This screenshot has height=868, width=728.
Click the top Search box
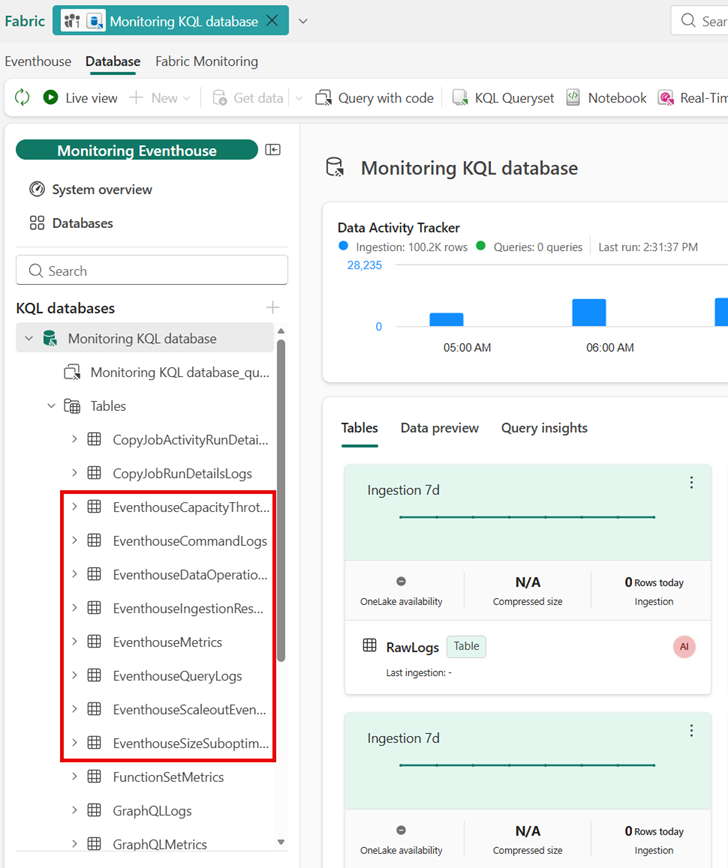point(700,21)
